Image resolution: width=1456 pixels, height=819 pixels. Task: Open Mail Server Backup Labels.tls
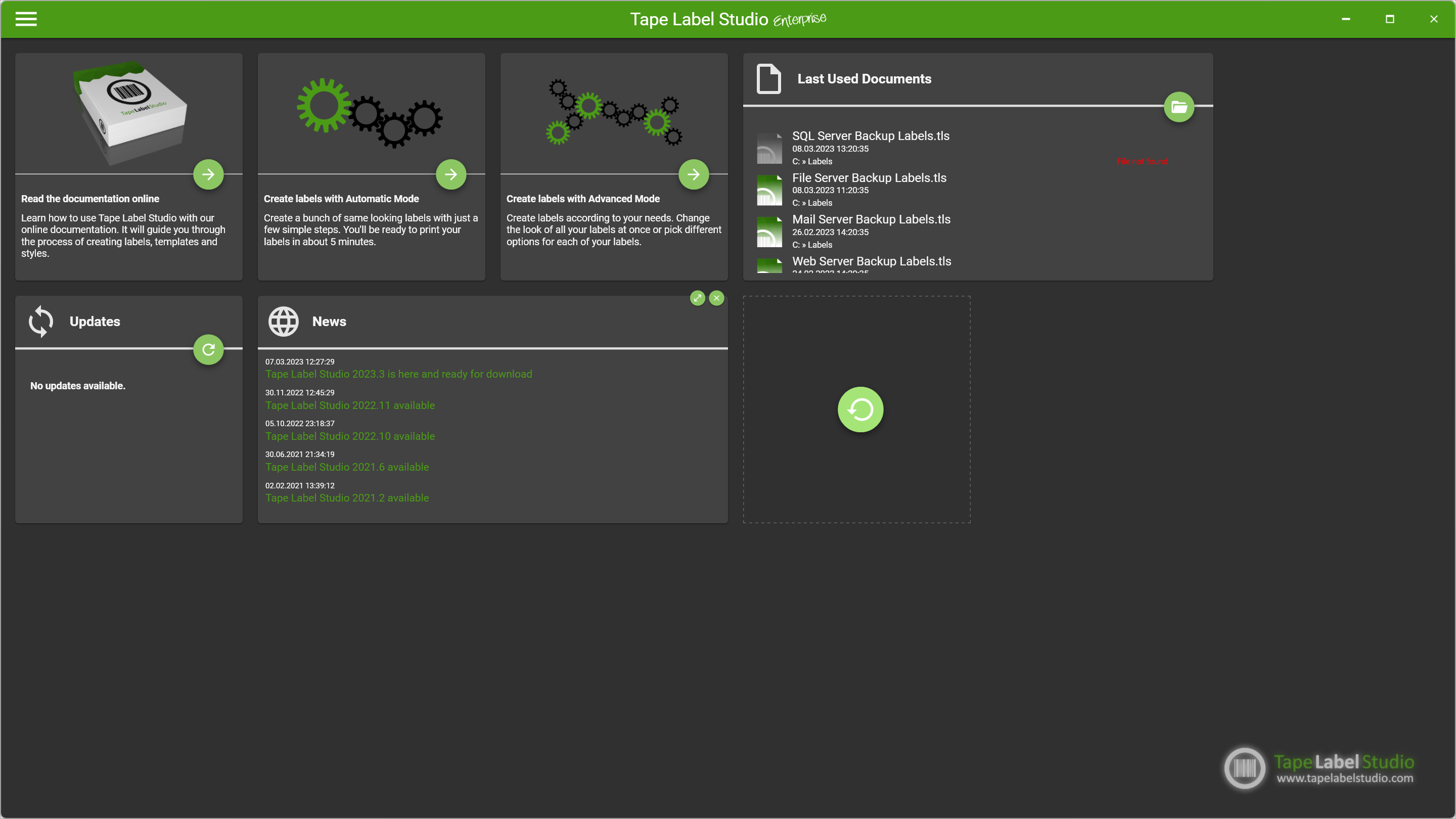(x=871, y=219)
